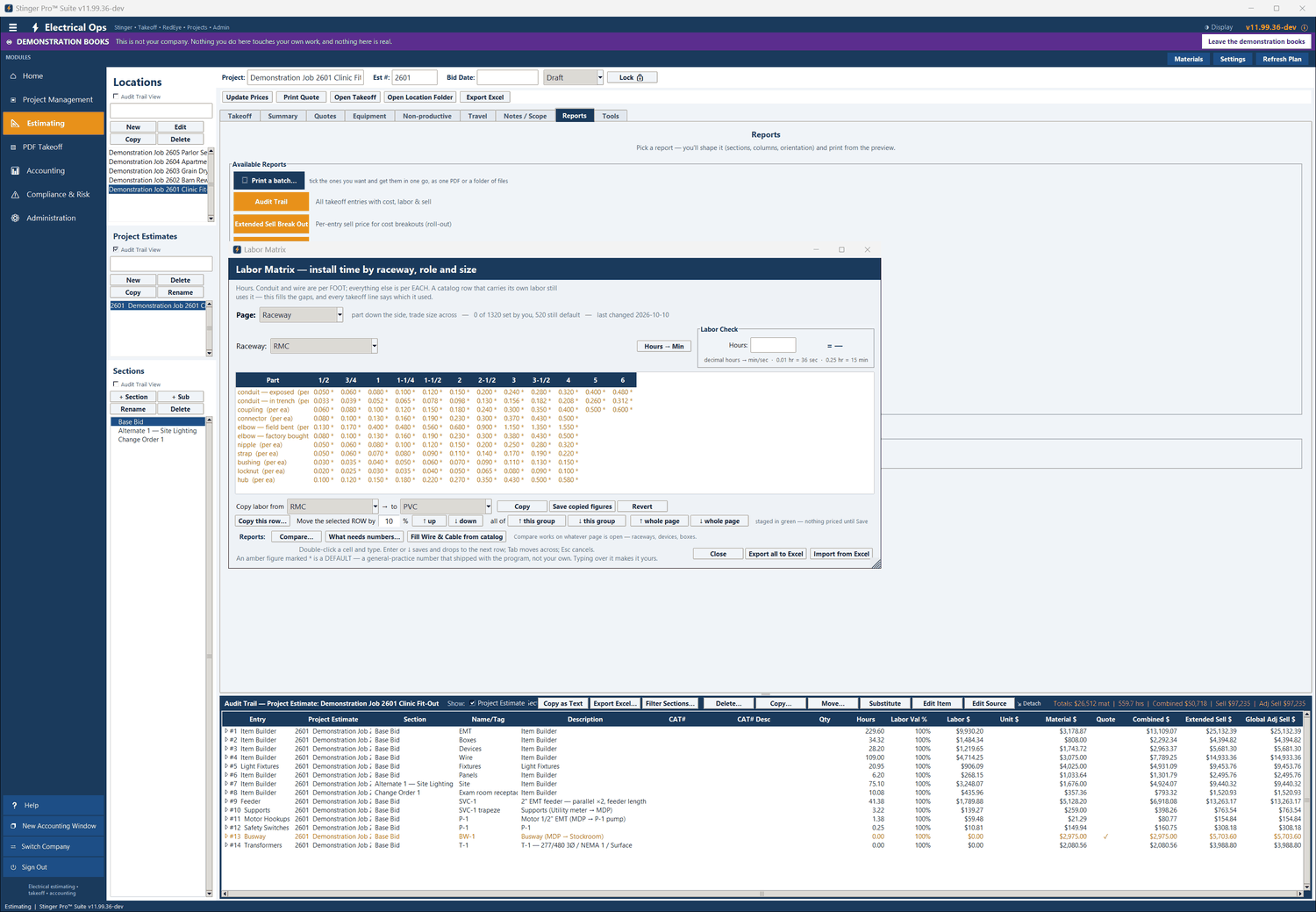Click the Sign Out power icon

point(13,867)
